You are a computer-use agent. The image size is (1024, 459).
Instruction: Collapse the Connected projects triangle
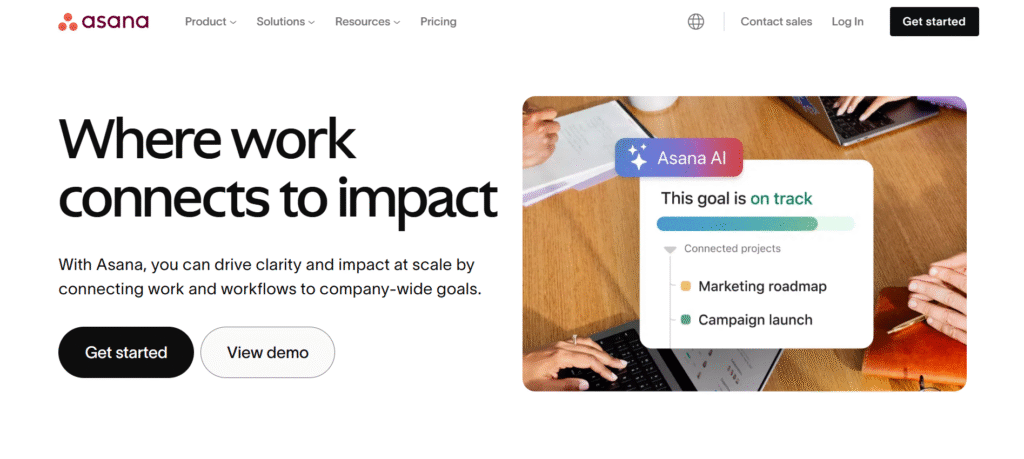670,249
